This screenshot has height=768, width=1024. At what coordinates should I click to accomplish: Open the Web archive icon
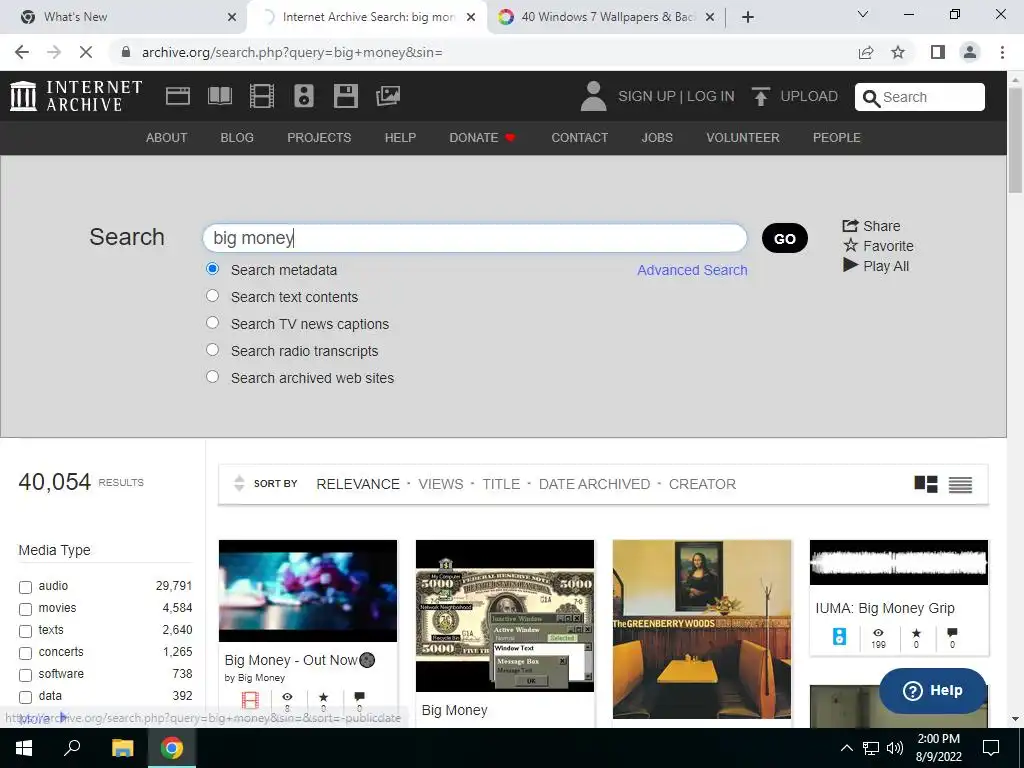tap(178, 96)
